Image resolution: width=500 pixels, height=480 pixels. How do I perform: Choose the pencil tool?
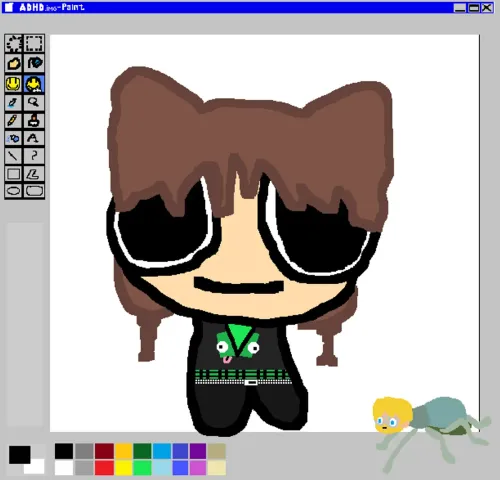point(14,120)
